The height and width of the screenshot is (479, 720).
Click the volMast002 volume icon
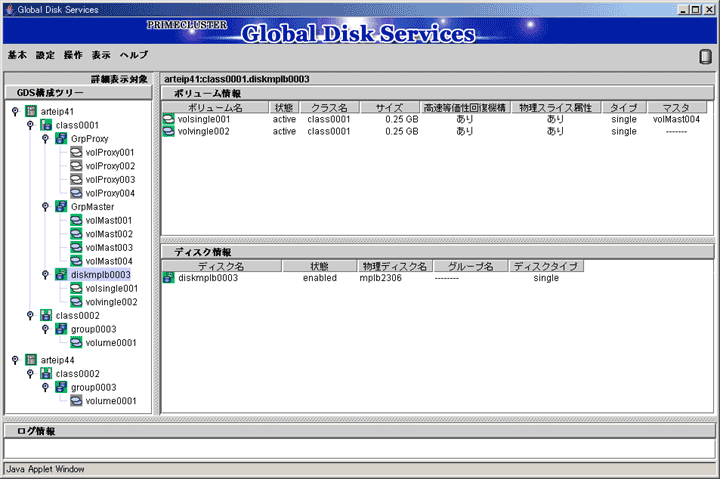(x=76, y=234)
